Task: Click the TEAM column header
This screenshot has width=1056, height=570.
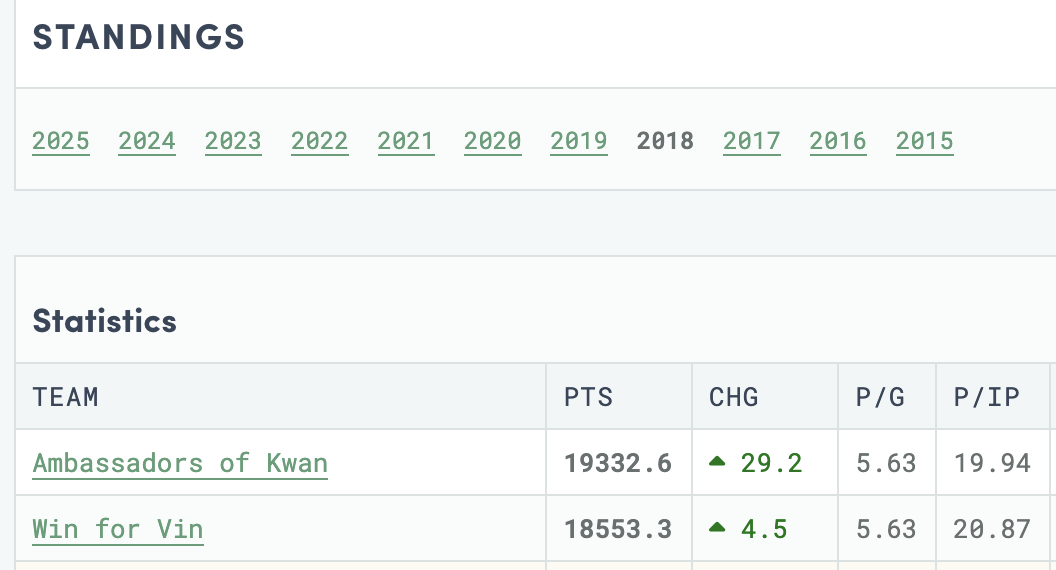Action: (x=65, y=397)
